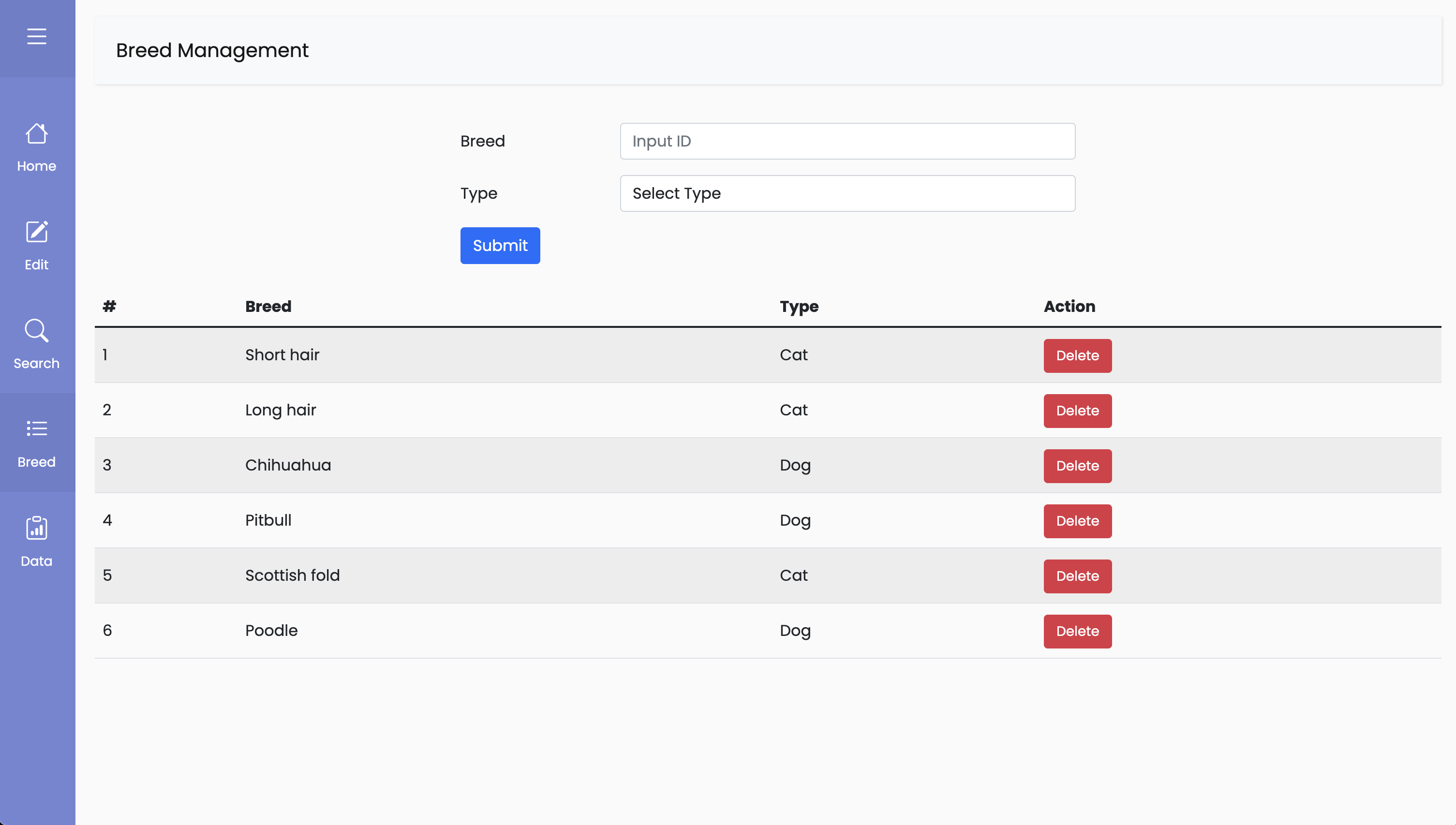Remove the Poodle entry with its Delete button
This screenshot has width=1456, height=825.
click(1077, 631)
